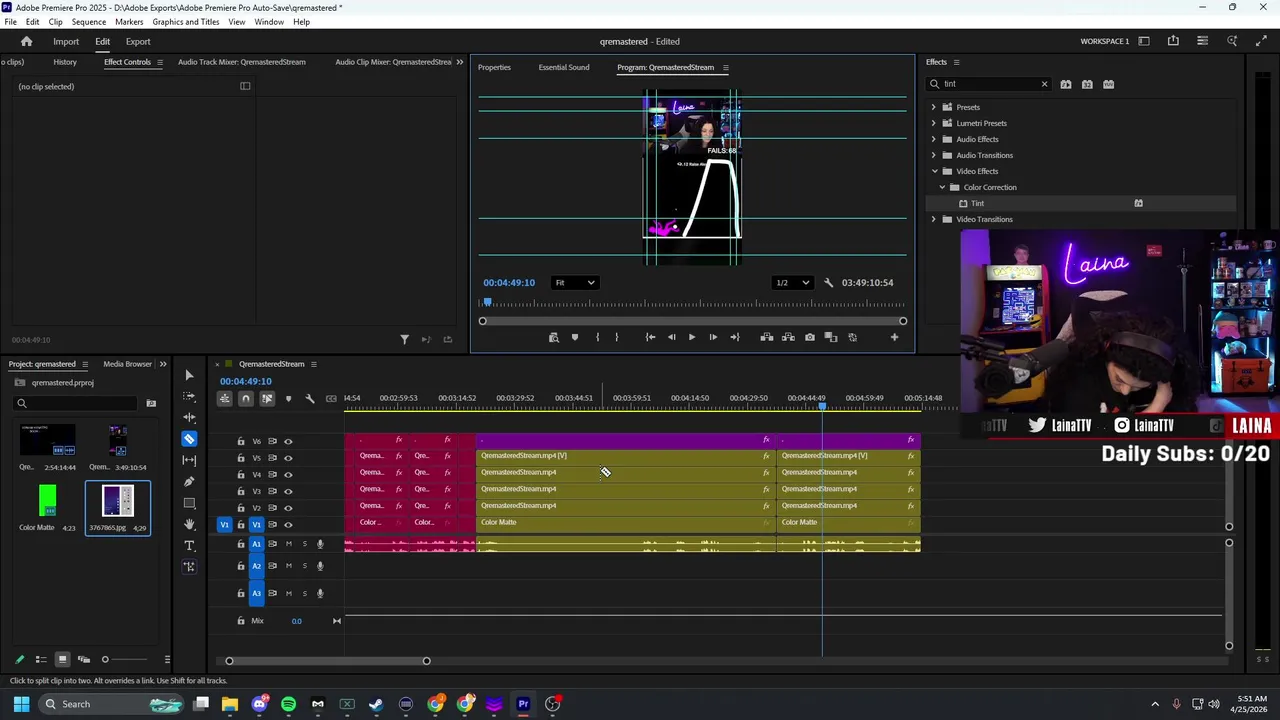Switch to the Properties tab
The height and width of the screenshot is (720, 1280).
point(494,67)
